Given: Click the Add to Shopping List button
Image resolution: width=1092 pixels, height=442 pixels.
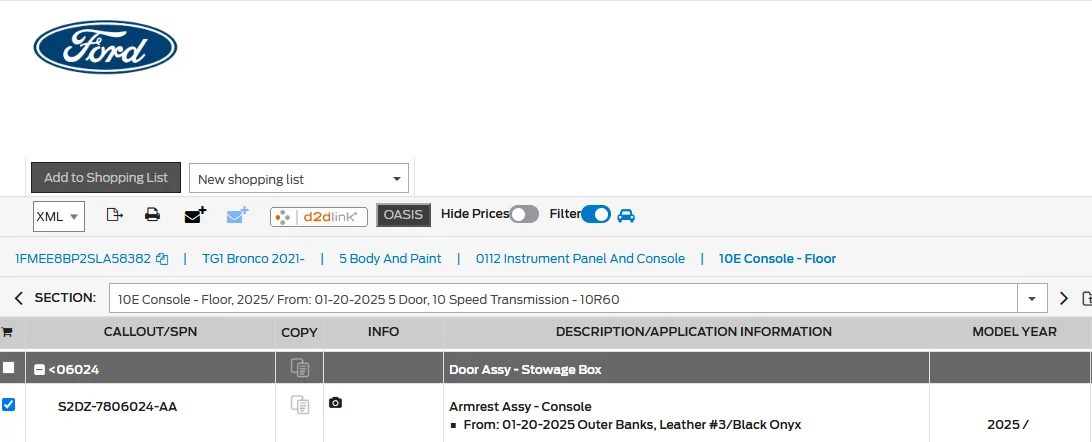Looking at the screenshot, I should [x=106, y=177].
